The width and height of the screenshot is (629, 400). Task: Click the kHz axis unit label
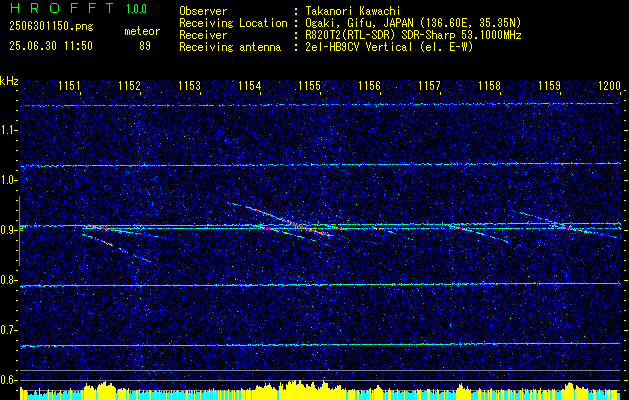point(9,81)
